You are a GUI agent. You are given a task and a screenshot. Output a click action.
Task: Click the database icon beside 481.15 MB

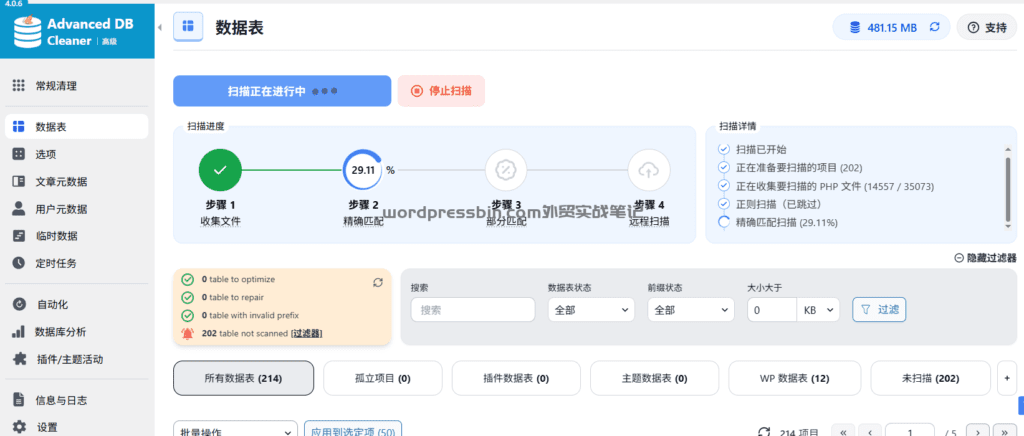click(855, 27)
